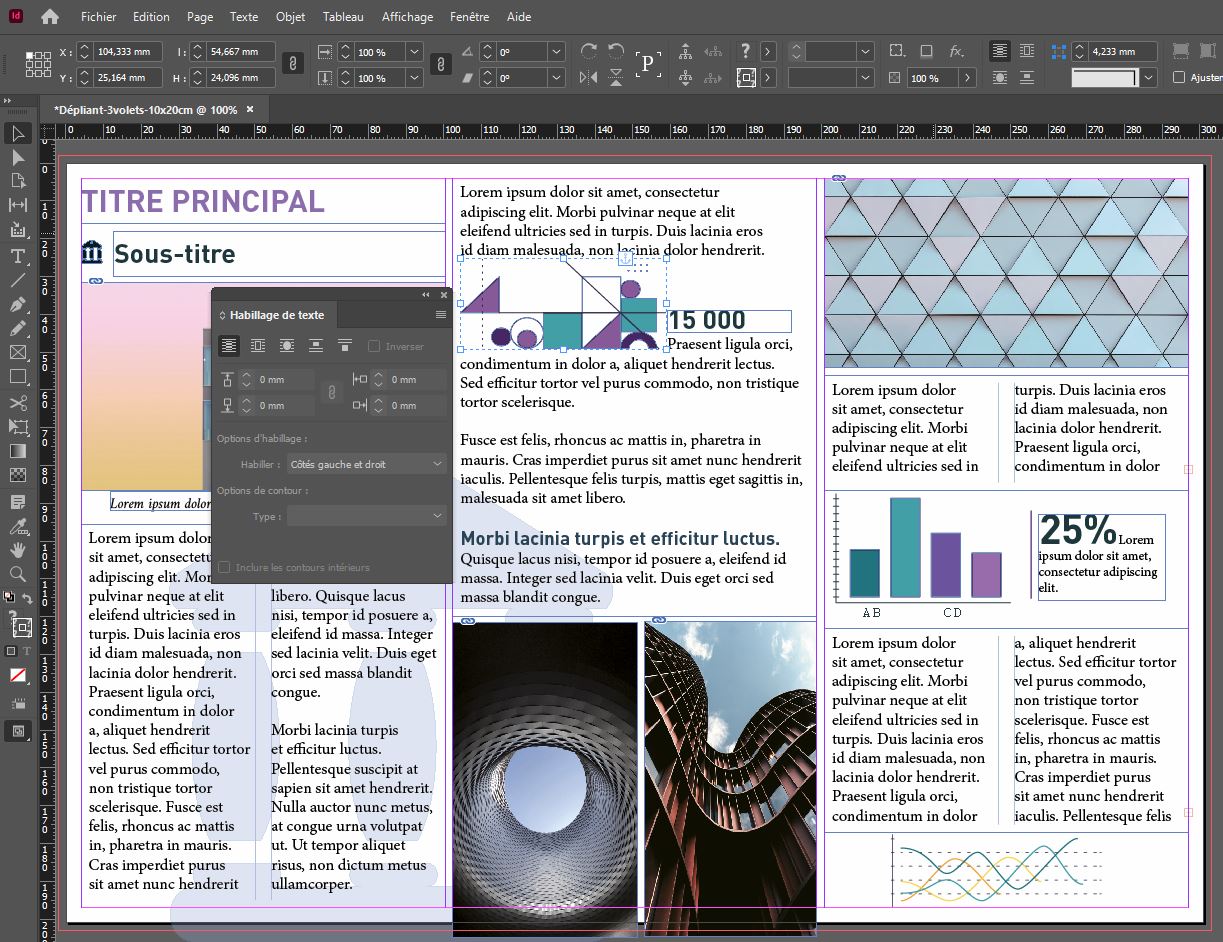The height and width of the screenshot is (942, 1223).
Task: Select the Note tool
Action: click(x=18, y=501)
